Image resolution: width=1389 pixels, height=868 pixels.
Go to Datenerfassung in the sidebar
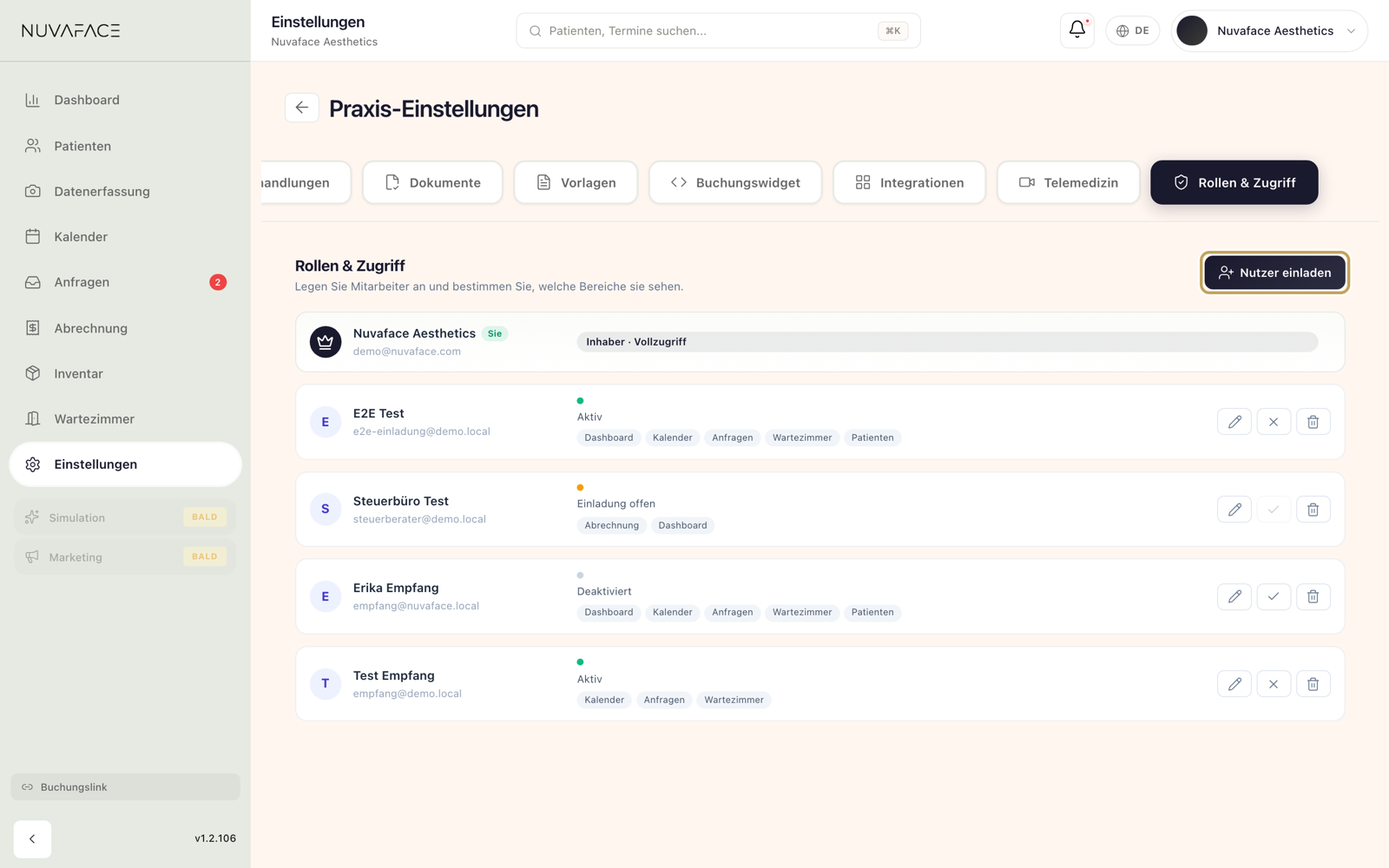click(125, 191)
